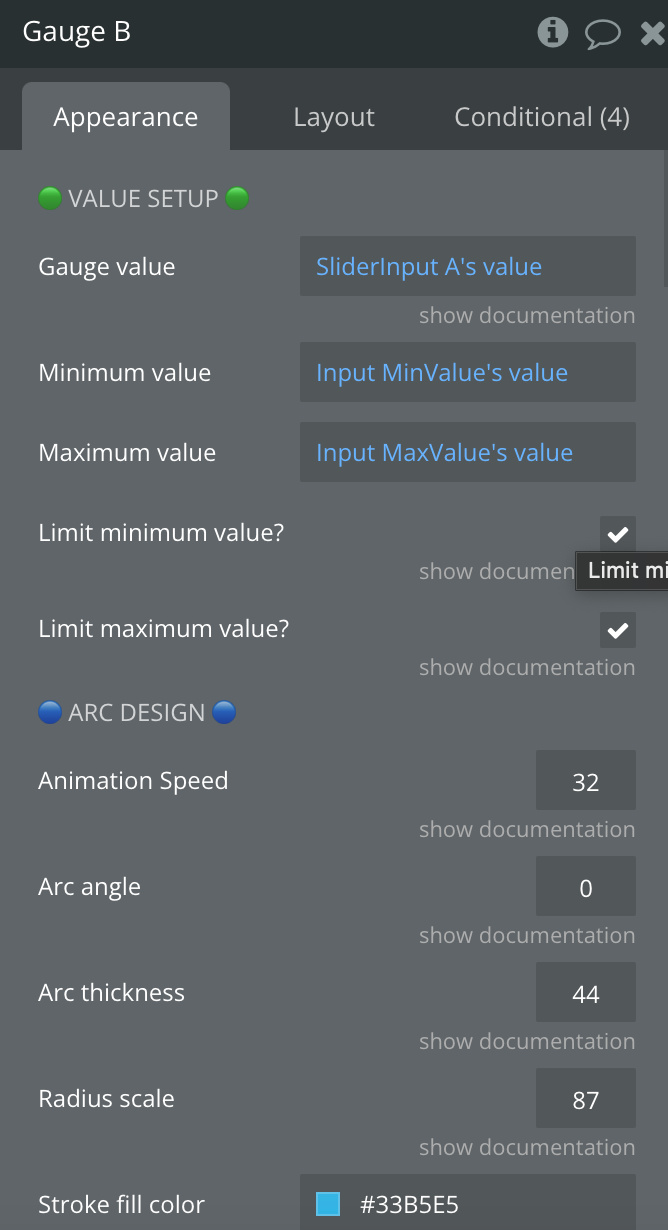Open the Conditional (4) tab
Image resolution: width=668 pixels, height=1230 pixels.
pyautogui.click(x=542, y=117)
